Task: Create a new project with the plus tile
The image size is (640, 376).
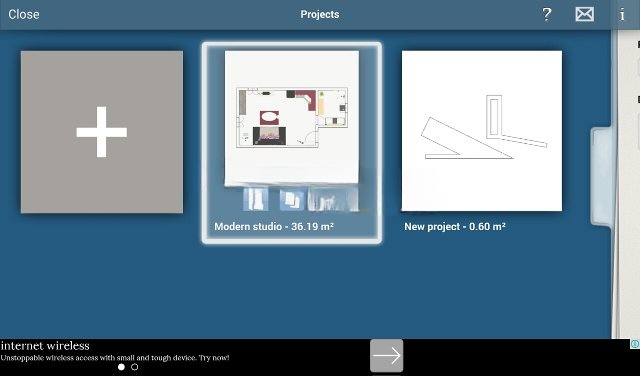Action: (x=102, y=132)
